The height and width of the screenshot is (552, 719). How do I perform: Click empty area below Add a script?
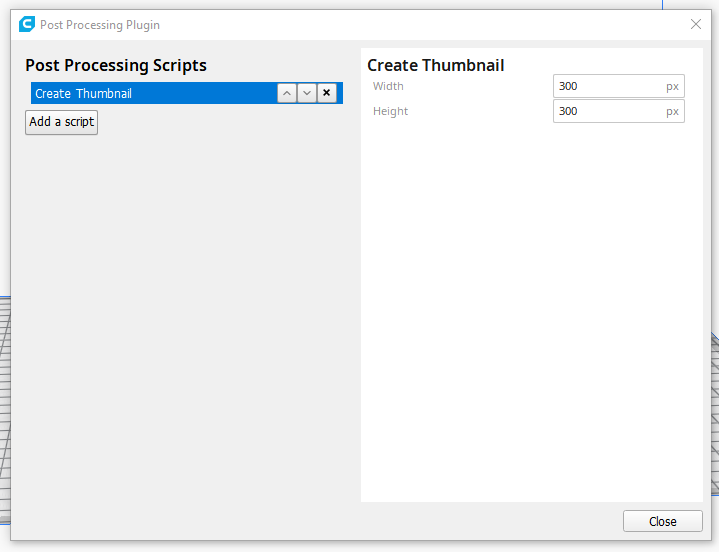183,321
